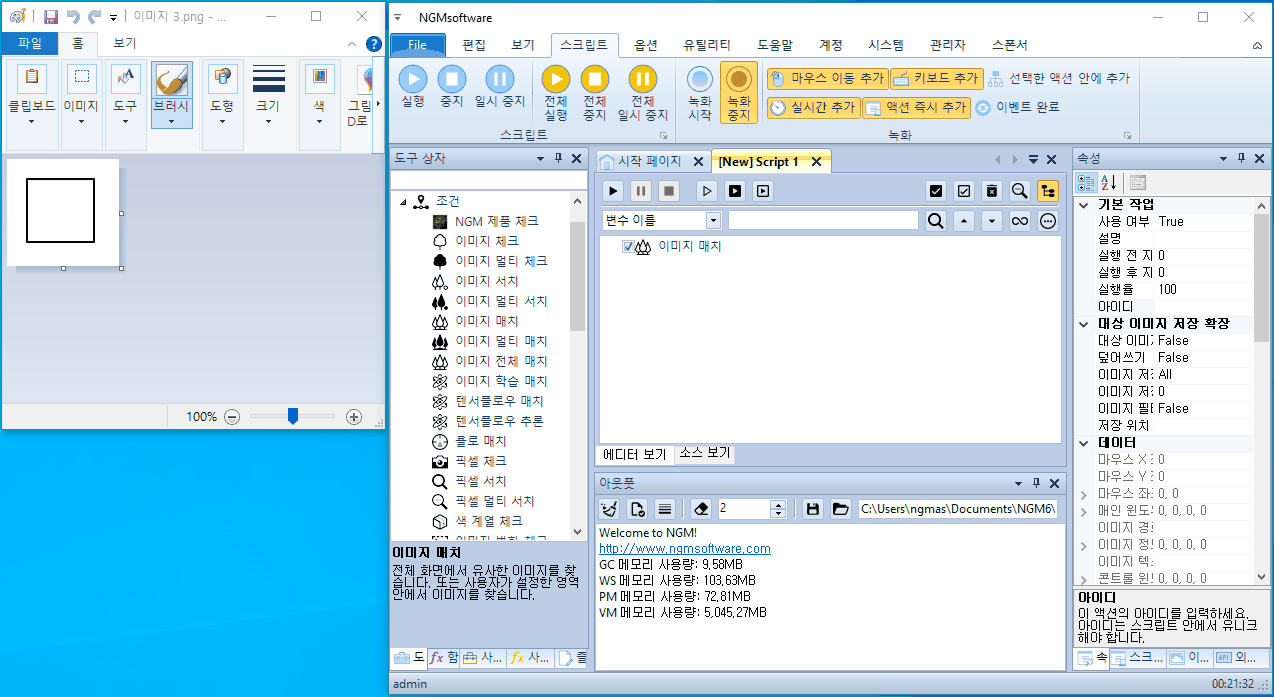Image resolution: width=1274 pixels, height=697 pixels.
Task: Click the broom clear output icon
Action: click(x=610, y=509)
